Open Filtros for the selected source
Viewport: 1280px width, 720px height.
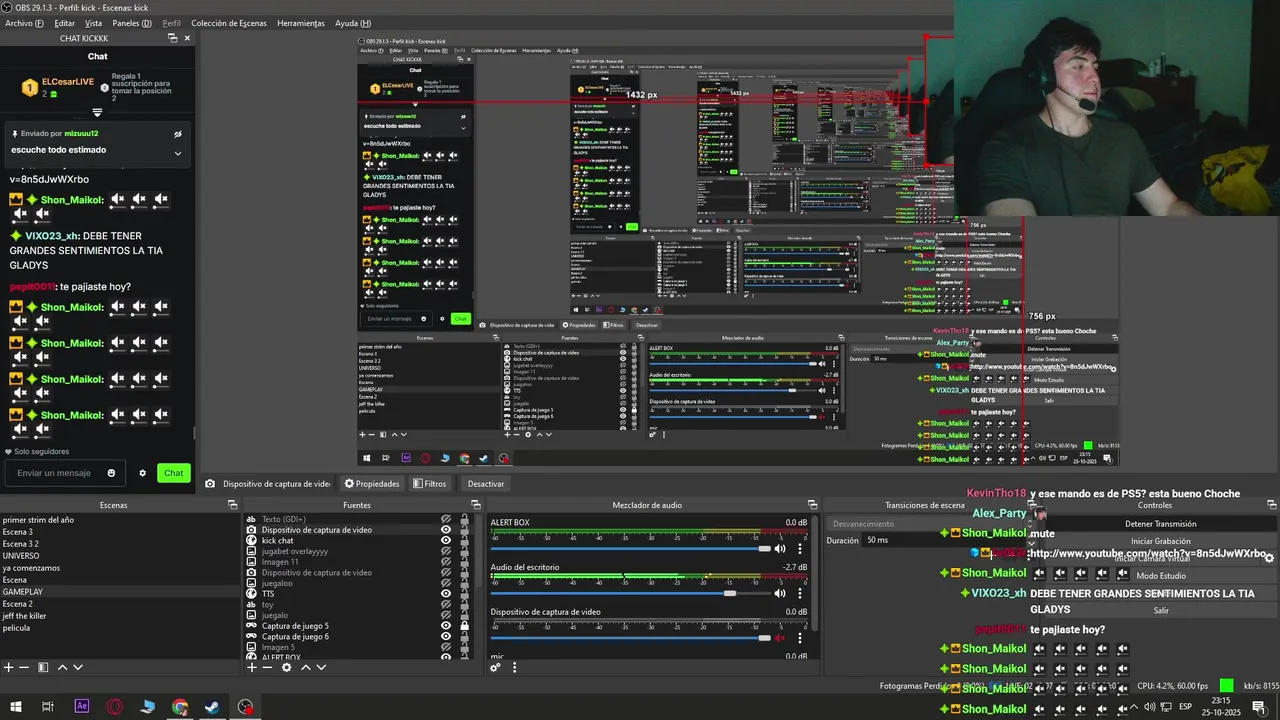click(x=429, y=484)
